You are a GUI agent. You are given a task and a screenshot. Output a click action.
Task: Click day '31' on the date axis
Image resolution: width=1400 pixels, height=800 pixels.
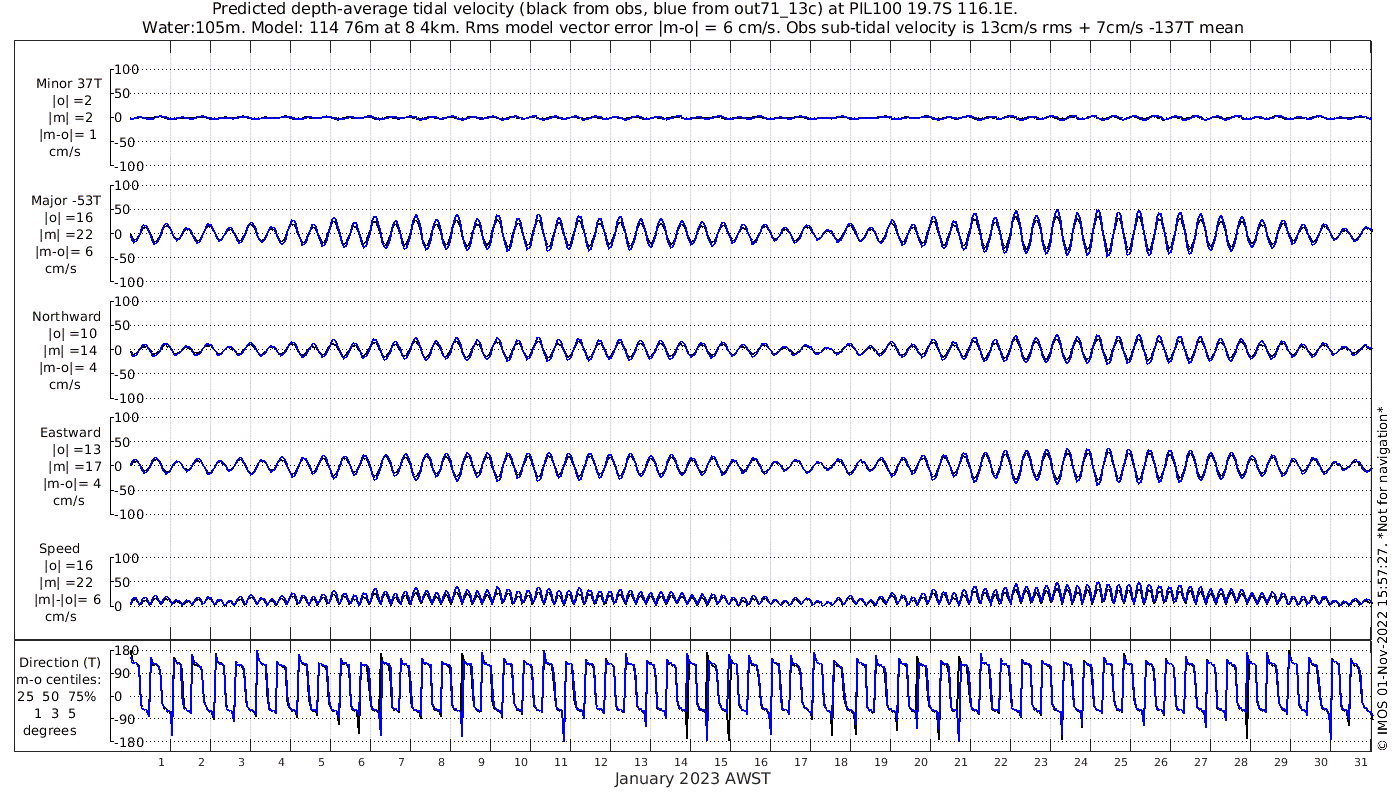click(1361, 762)
